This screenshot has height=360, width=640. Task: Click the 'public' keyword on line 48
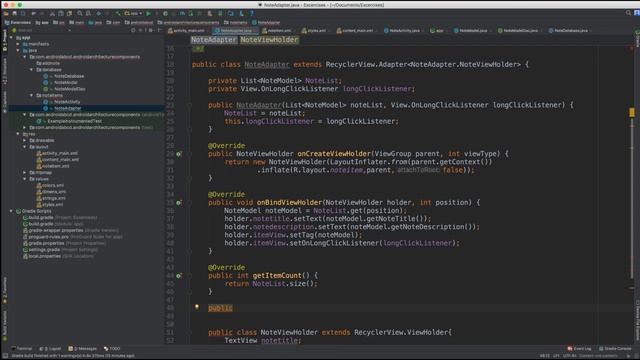(x=220, y=308)
